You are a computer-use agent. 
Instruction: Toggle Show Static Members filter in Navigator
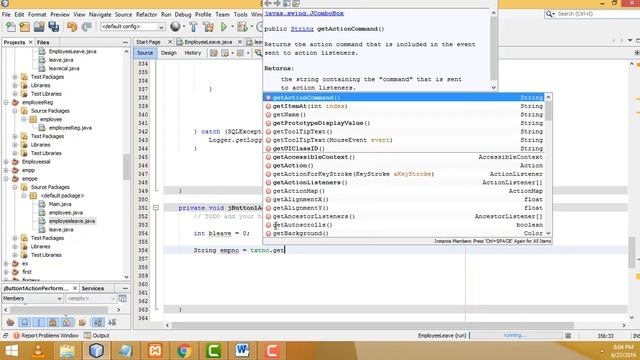(39, 322)
